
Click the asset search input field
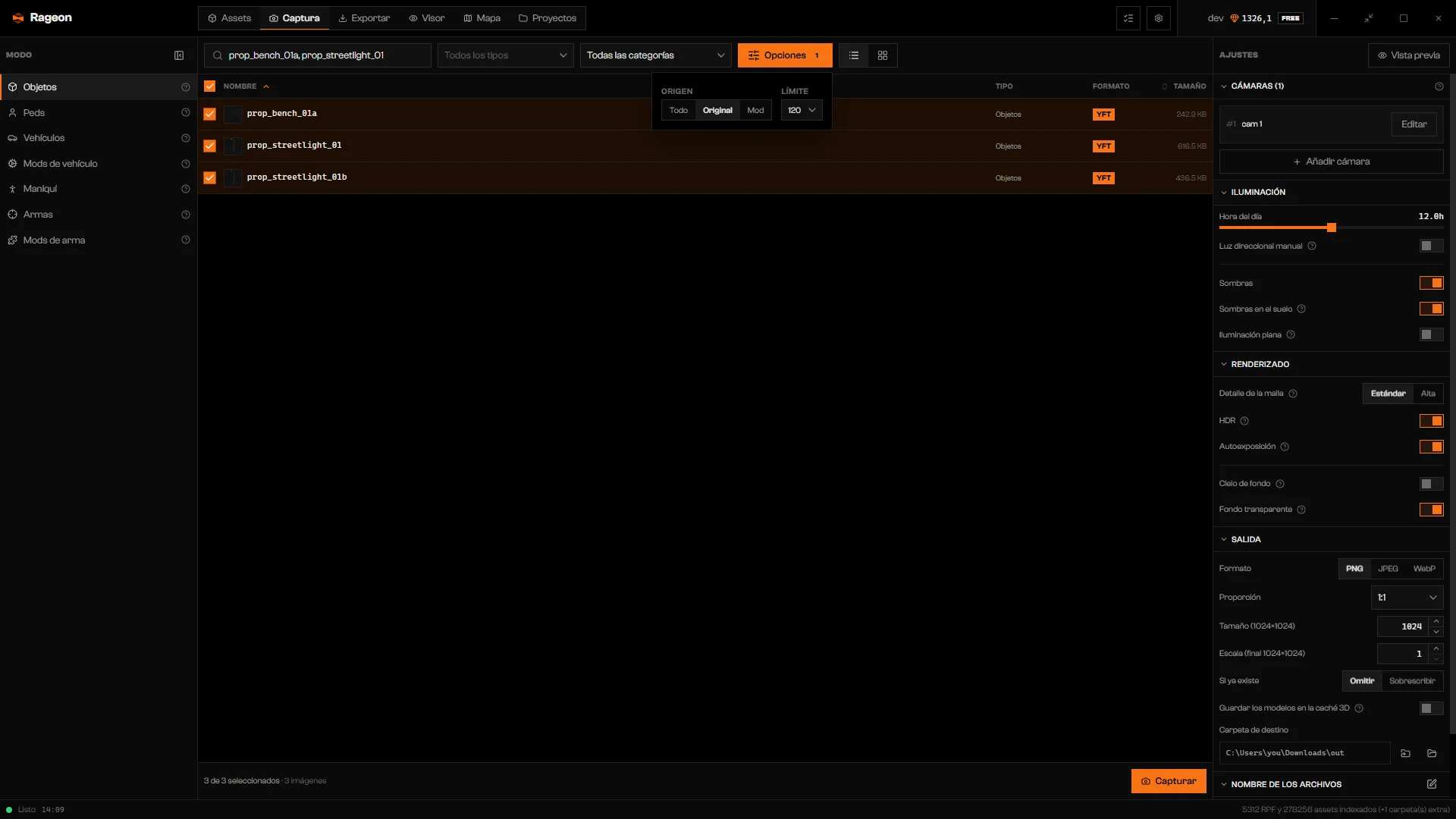tap(318, 55)
